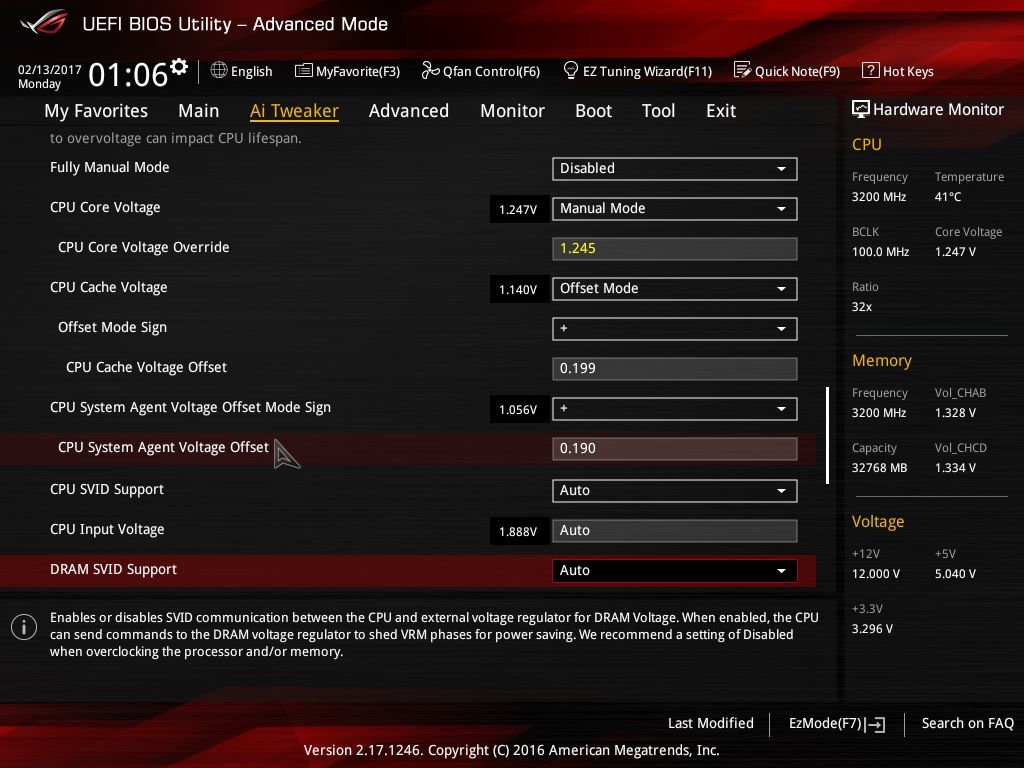Open CPU Cache Voltage mode dropdown
The width and height of the screenshot is (1024, 768).
pos(674,289)
